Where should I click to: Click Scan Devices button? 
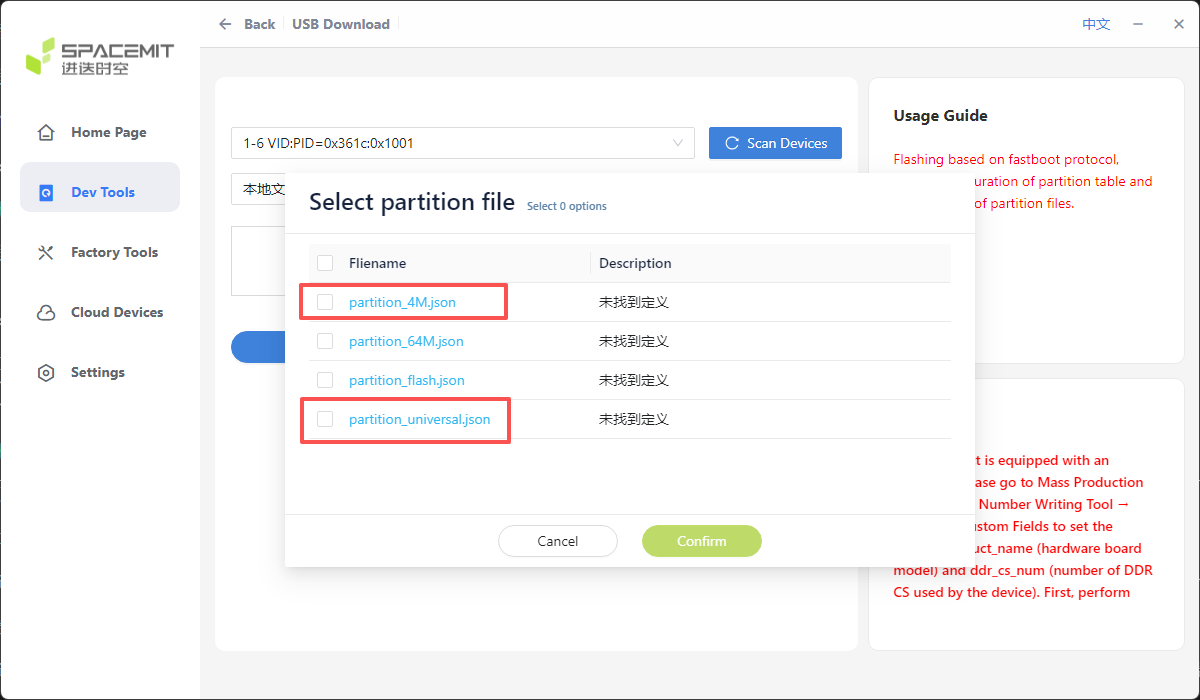[775, 143]
